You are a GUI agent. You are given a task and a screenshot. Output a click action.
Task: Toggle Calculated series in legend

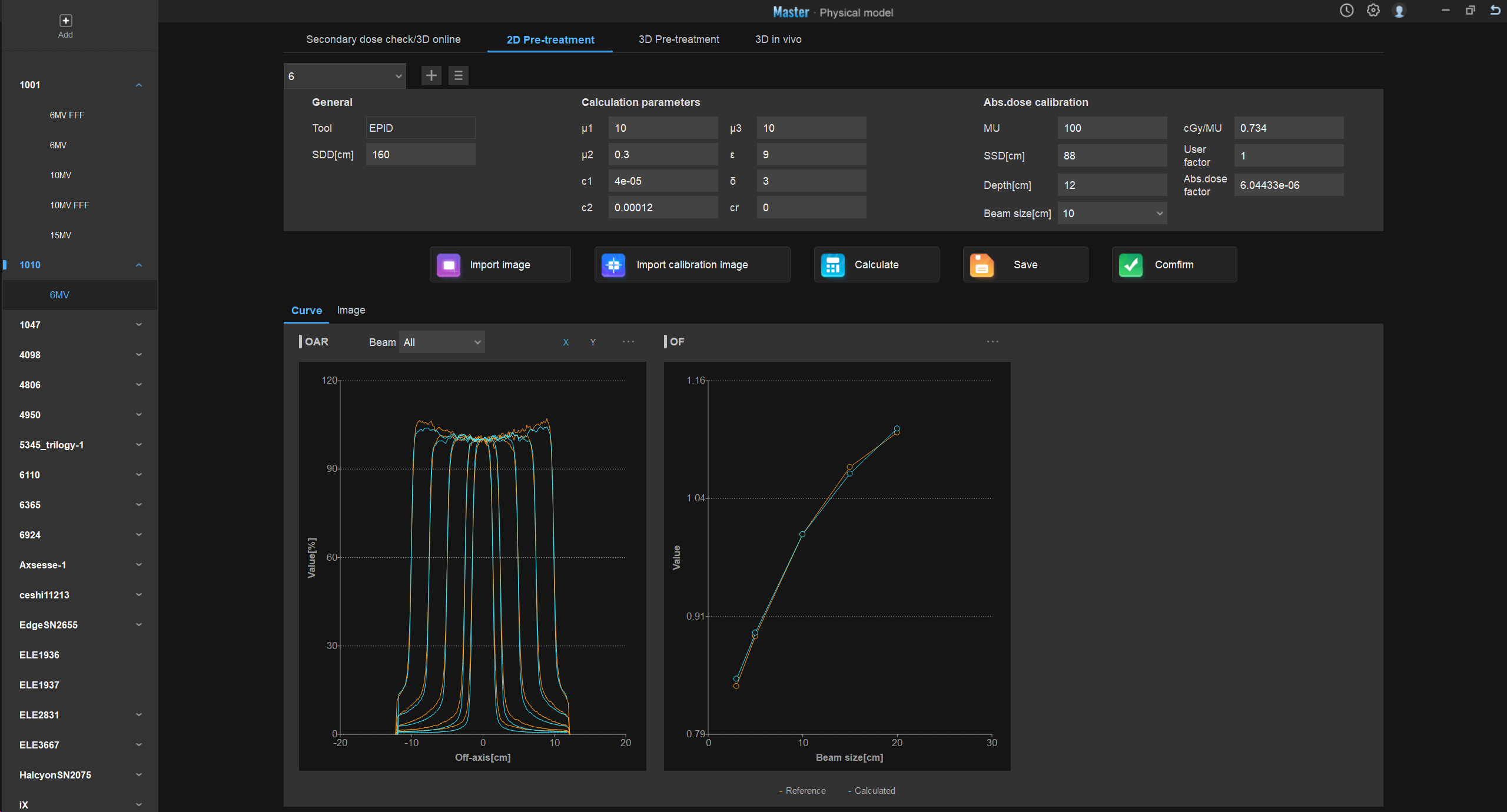(x=874, y=791)
